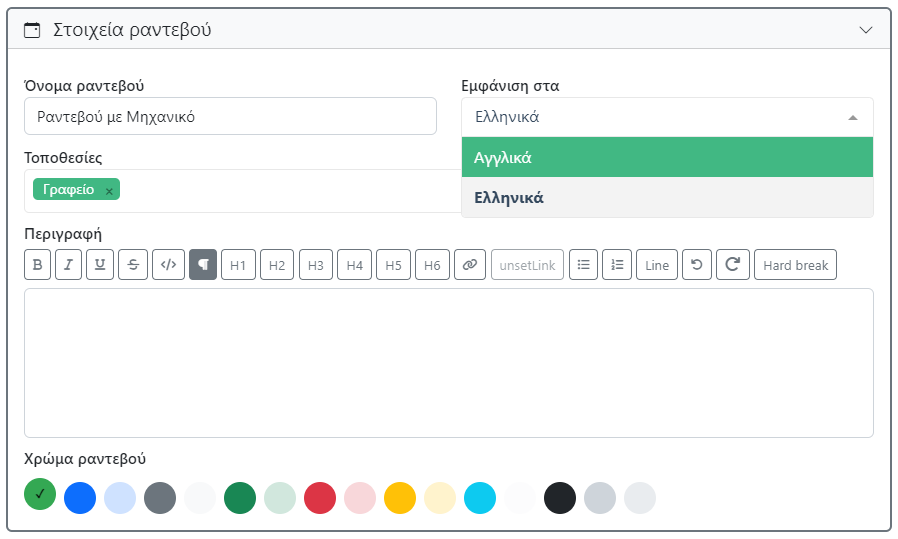898x539 pixels.
Task: Remove the Γραφείο location tag
Action: tap(109, 191)
